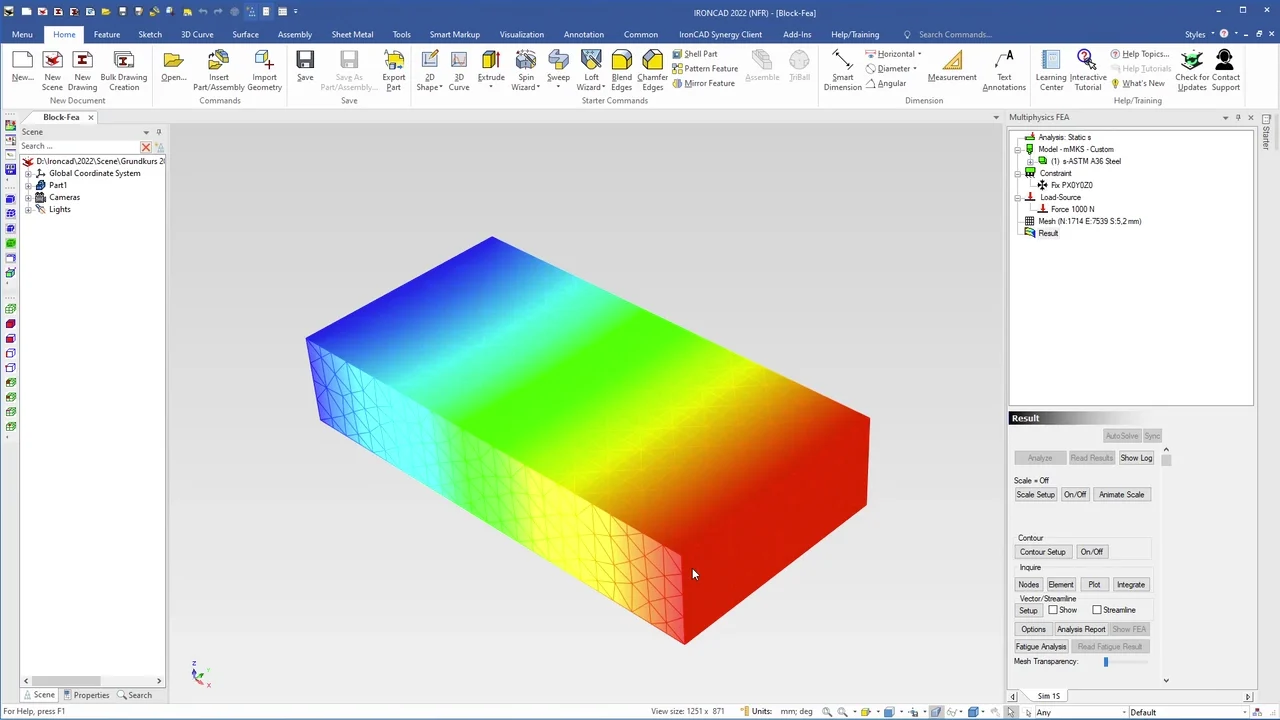
Task: Toggle Scale On/Off button
Action: 1075,494
